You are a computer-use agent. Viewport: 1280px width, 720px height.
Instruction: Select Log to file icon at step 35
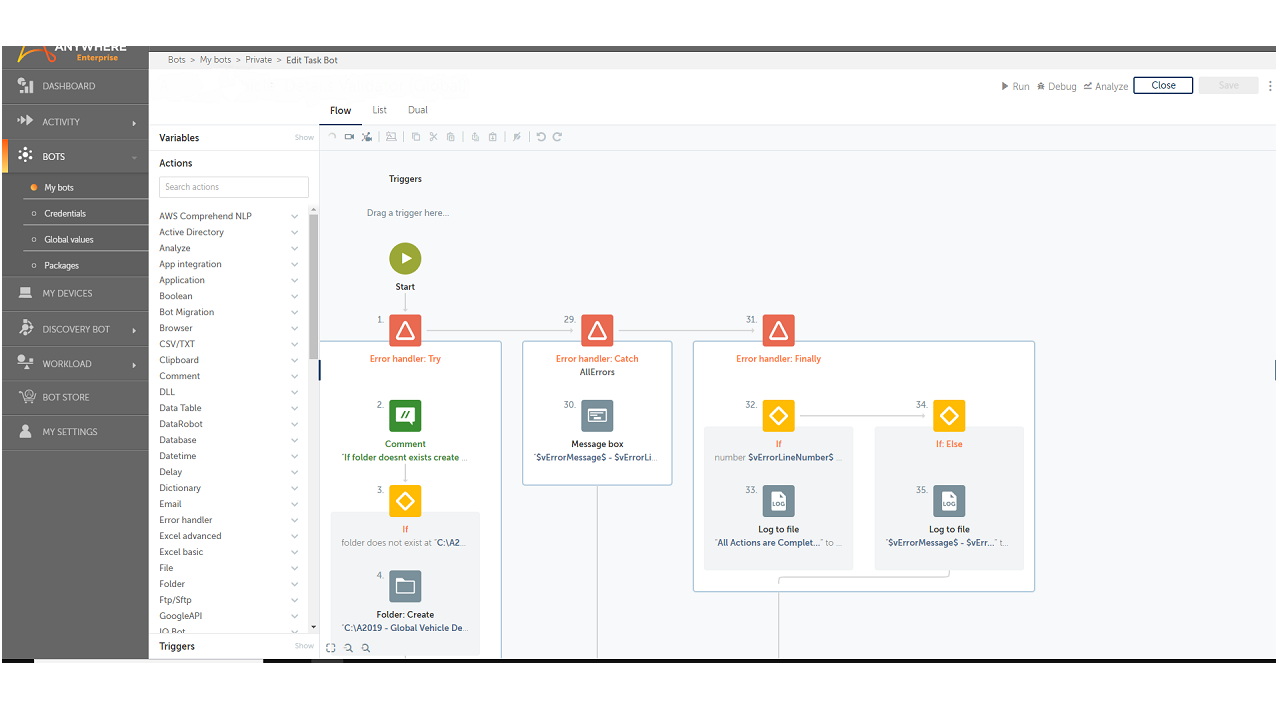click(948, 501)
